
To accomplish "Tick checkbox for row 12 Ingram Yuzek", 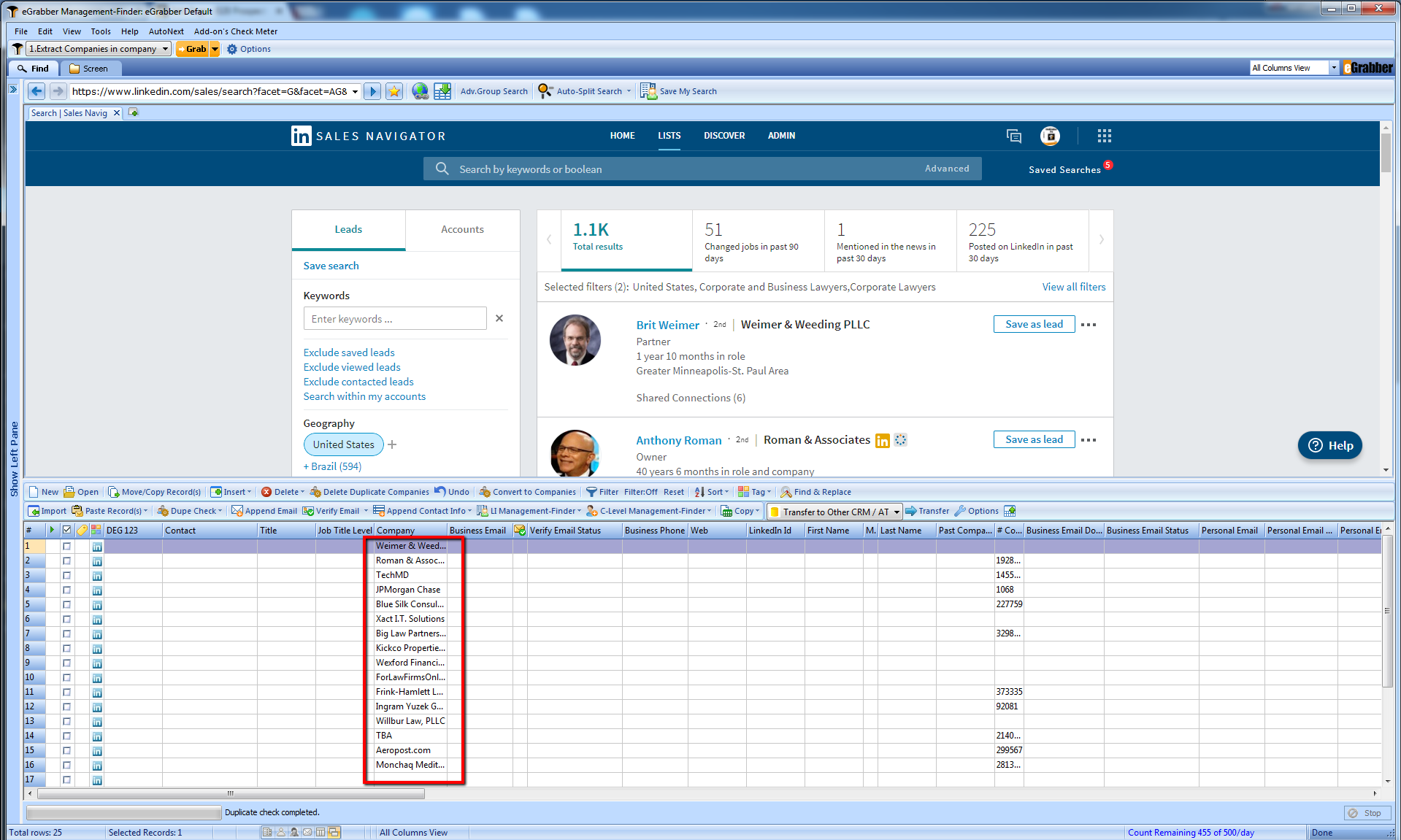I will click(66, 706).
